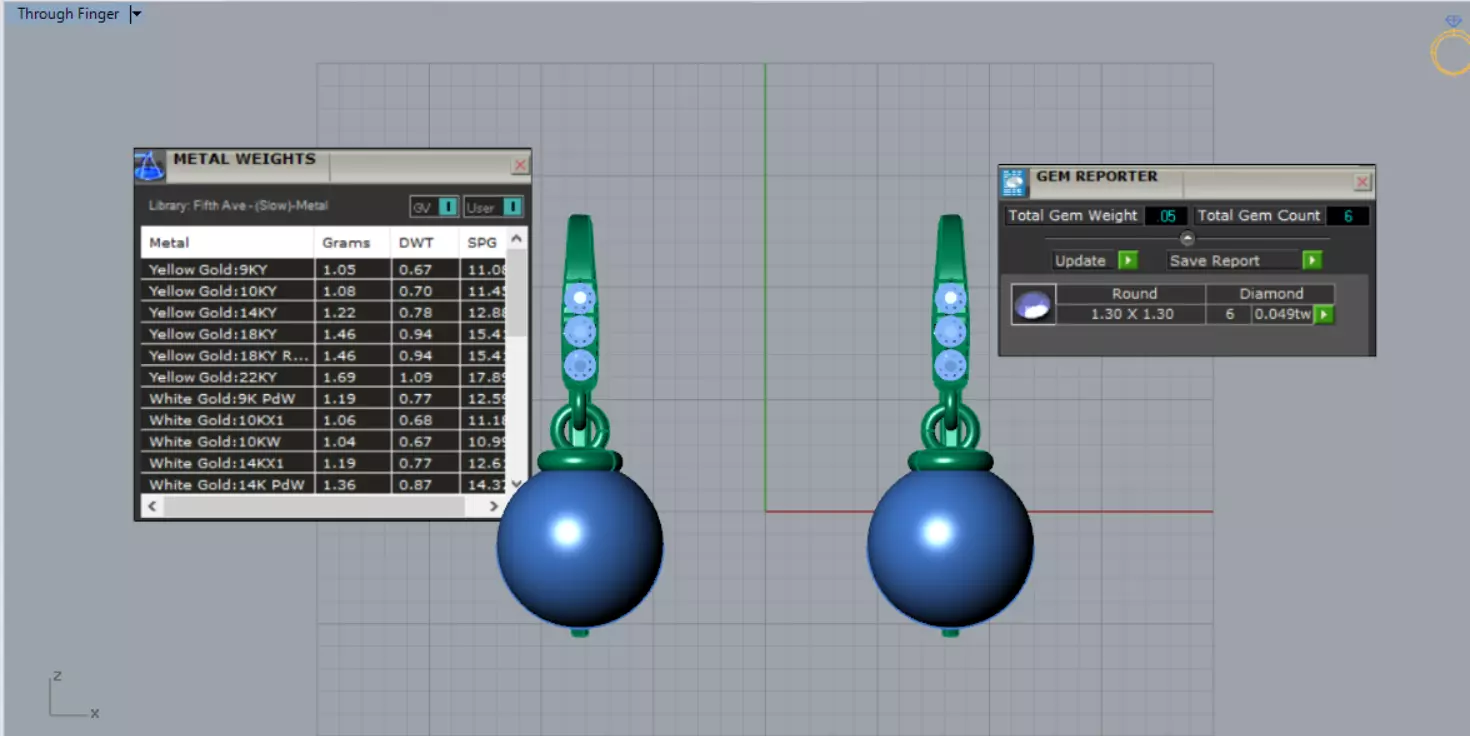Click the Save Report button label

coord(1215,260)
